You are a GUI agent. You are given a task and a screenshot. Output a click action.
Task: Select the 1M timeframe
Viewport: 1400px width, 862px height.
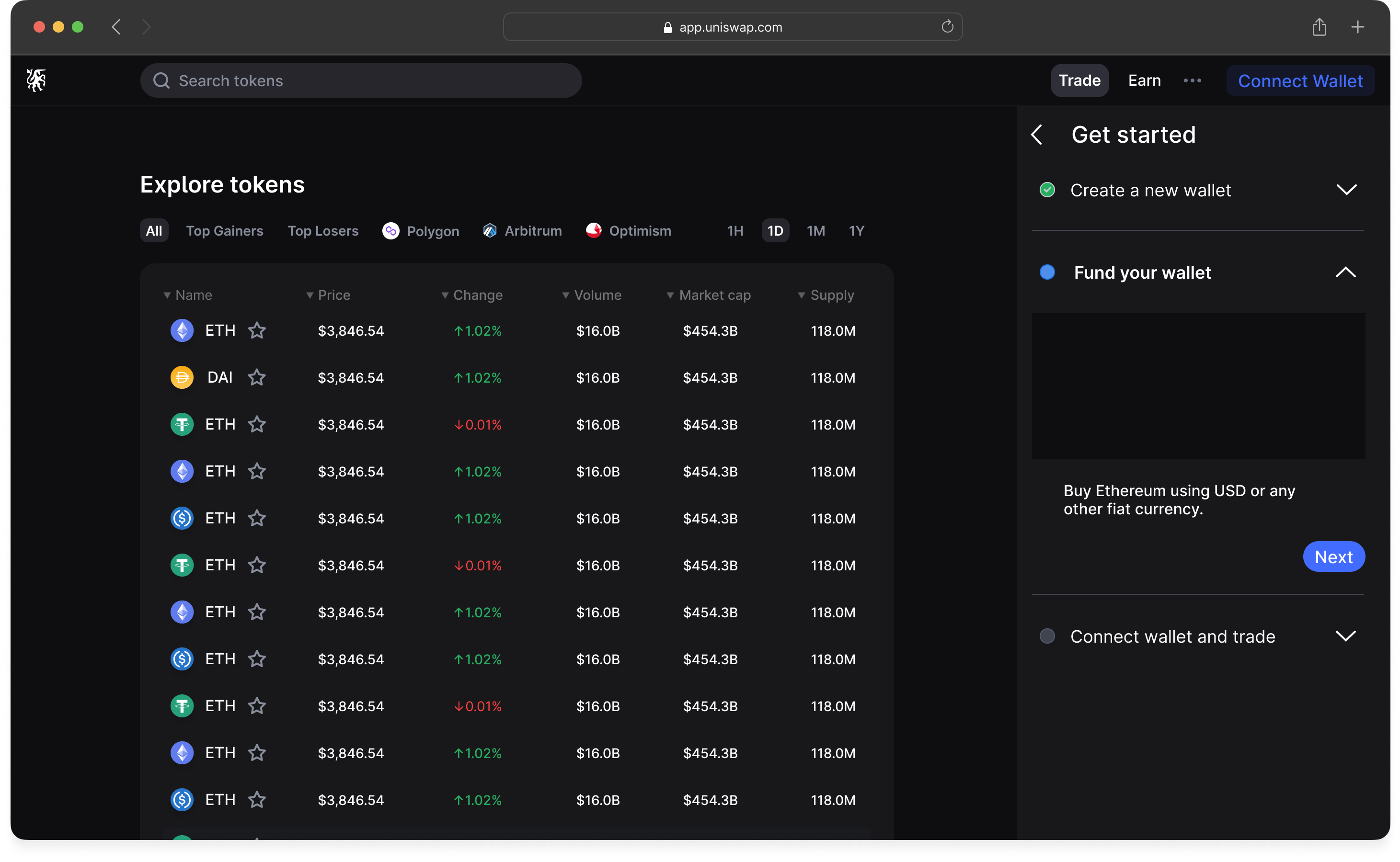[815, 231]
